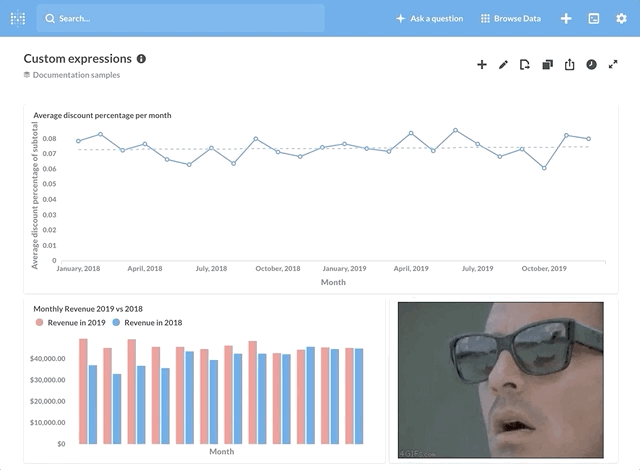The height and width of the screenshot is (470, 640).
Task: Open Browse Data
Action: click(510, 18)
